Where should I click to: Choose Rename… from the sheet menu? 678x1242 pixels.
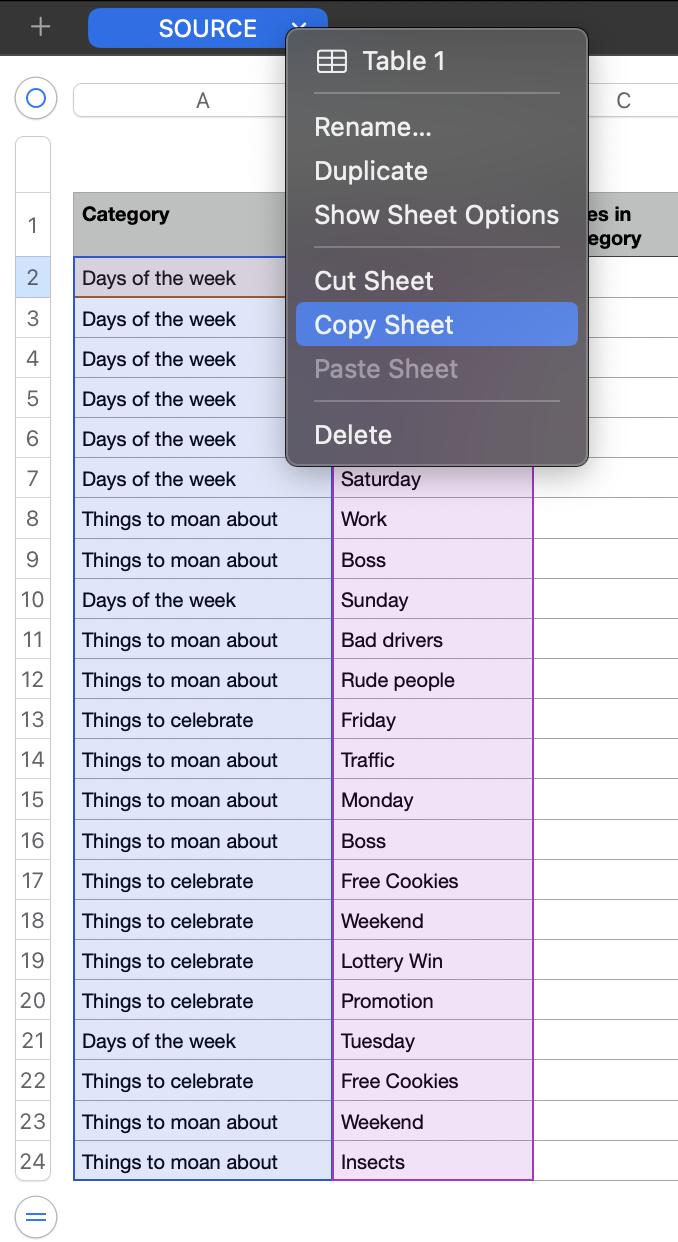[373, 127]
